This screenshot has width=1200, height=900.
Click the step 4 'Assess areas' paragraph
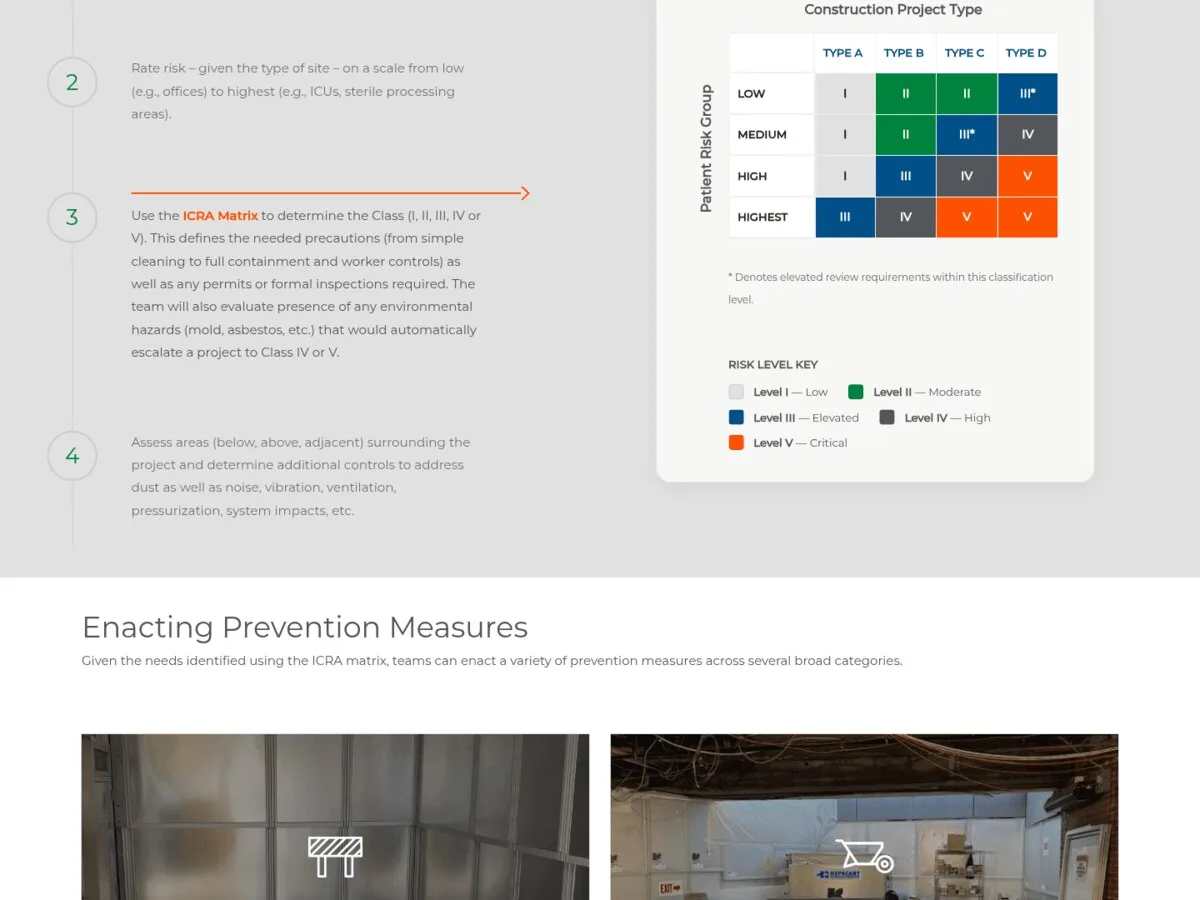(x=301, y=476)
